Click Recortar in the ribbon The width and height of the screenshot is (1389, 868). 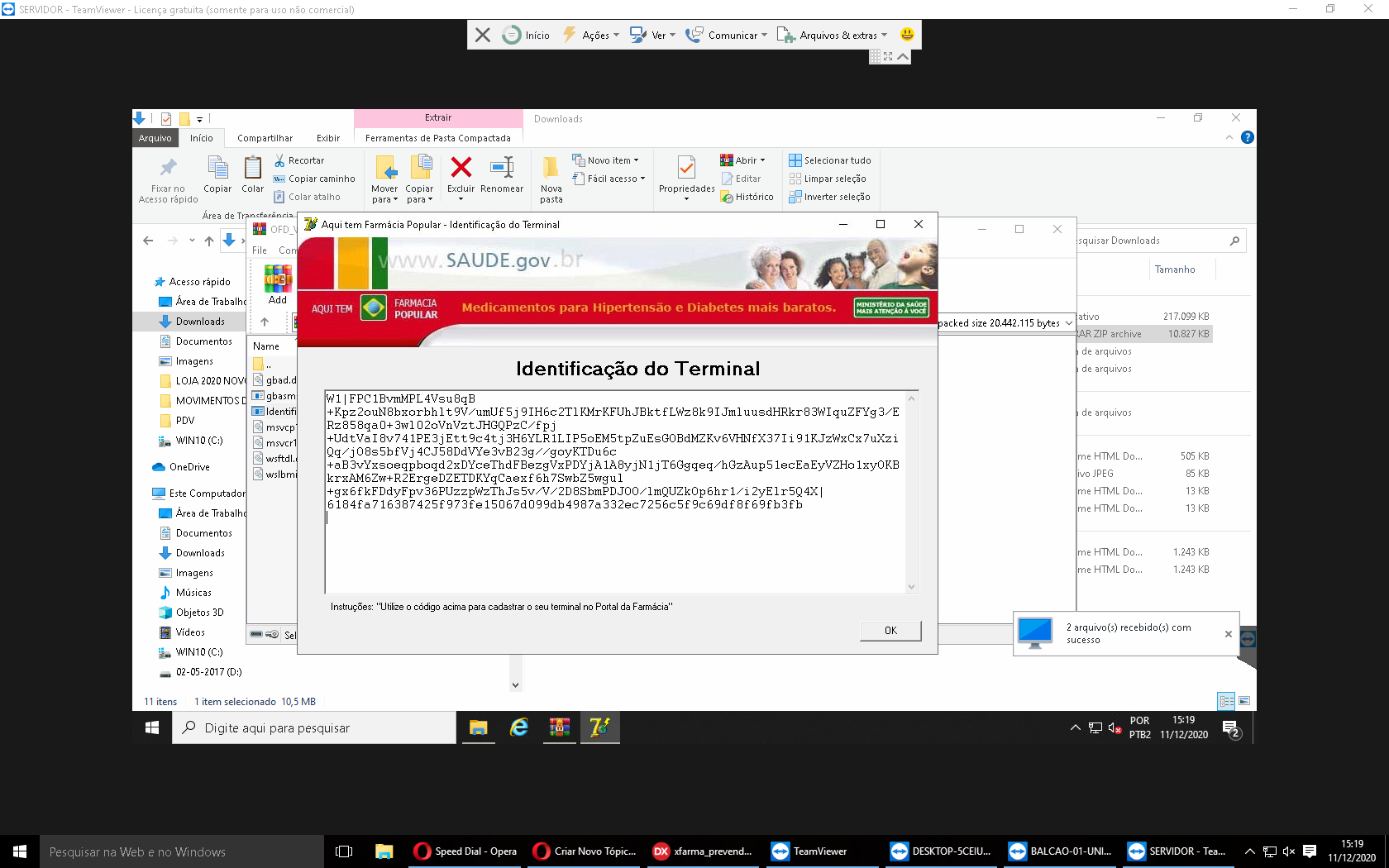point(299,160)
